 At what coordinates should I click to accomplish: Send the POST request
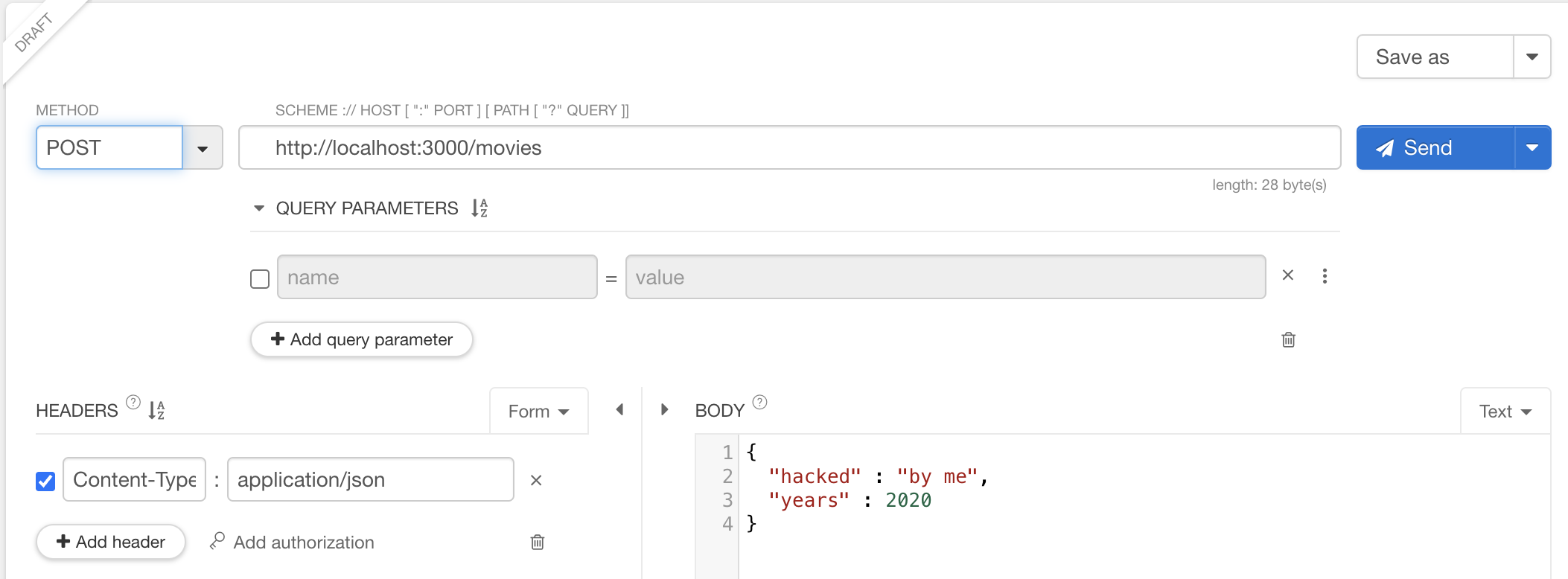click(x=1435, y=147)
